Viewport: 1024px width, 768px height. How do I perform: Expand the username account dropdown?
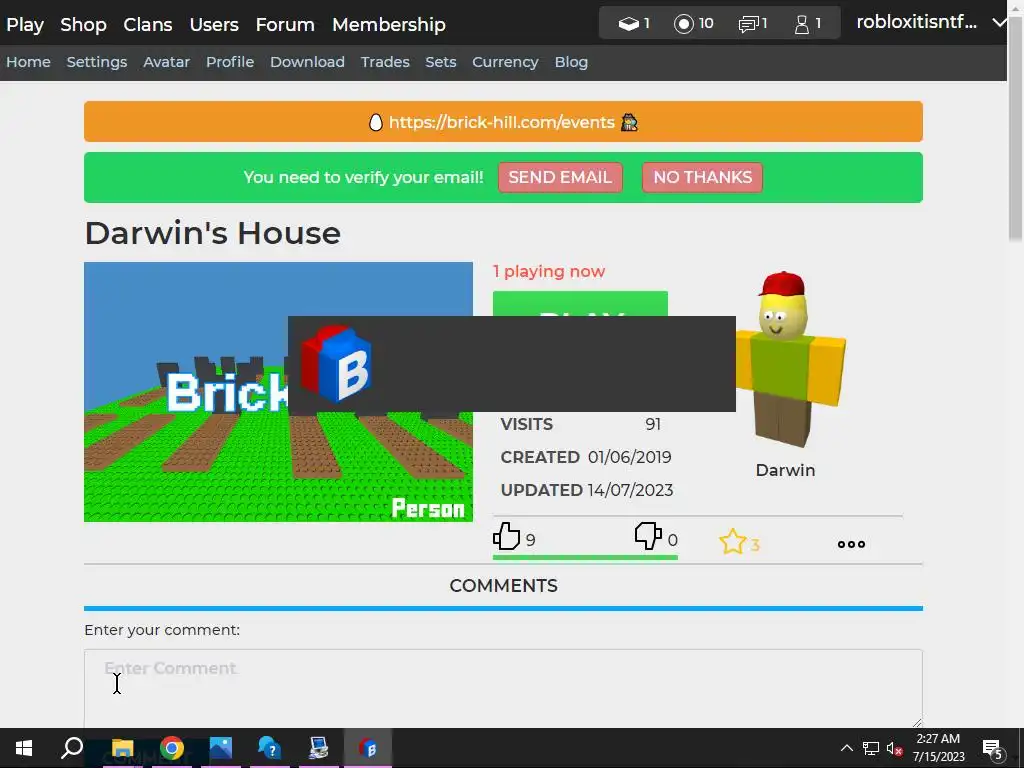pyautogui.click(x=999, y=23)
